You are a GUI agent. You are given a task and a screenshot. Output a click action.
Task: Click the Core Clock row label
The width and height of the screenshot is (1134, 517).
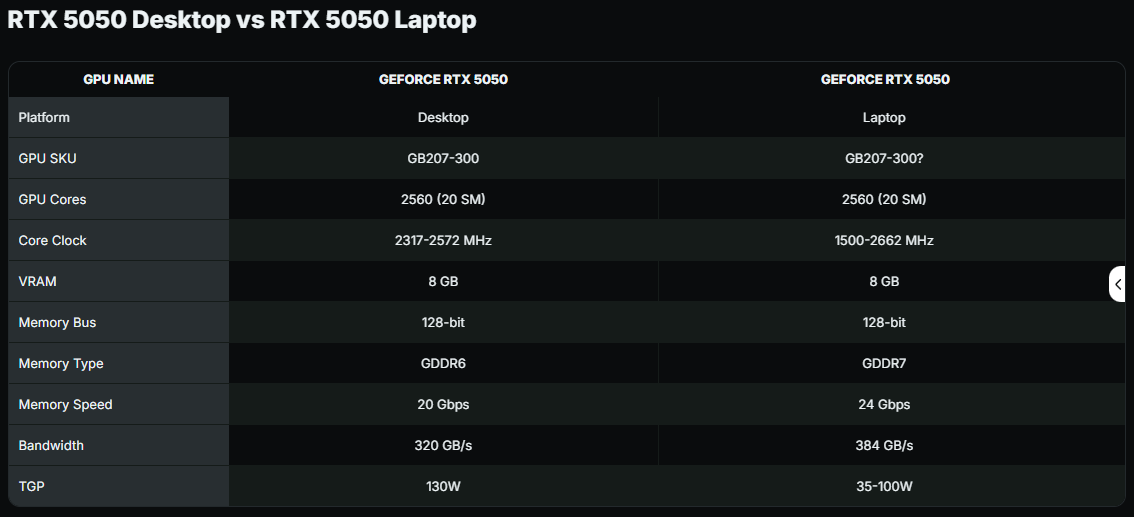click(x=52, y=240)
